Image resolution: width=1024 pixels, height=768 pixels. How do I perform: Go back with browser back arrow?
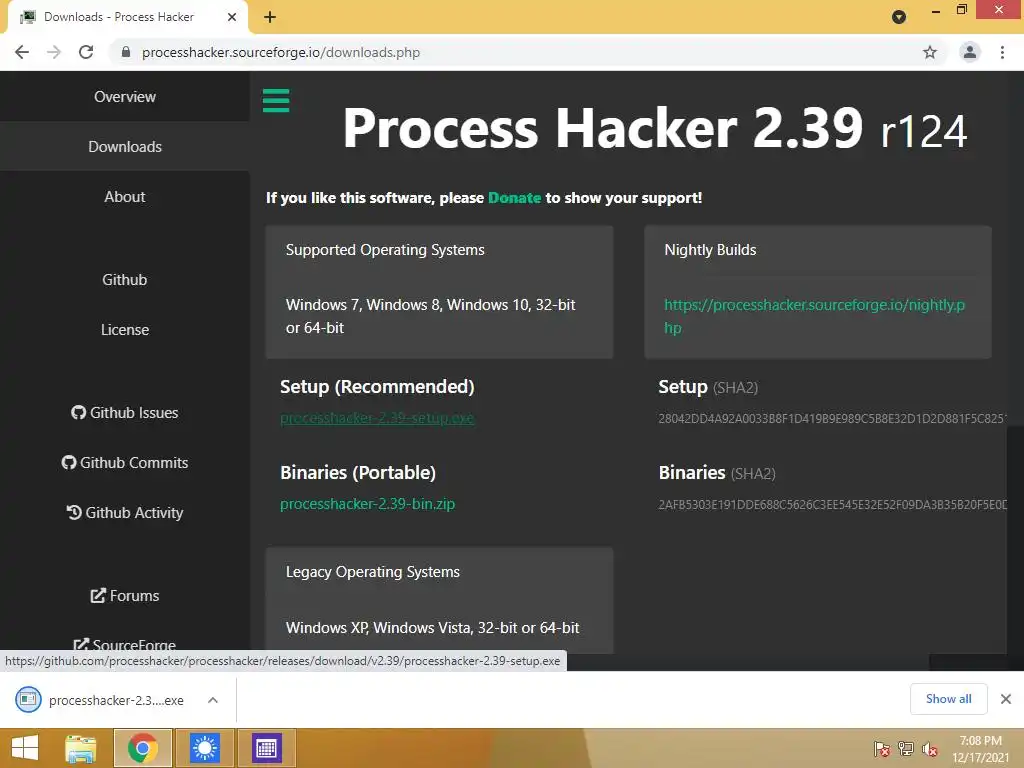22,52
